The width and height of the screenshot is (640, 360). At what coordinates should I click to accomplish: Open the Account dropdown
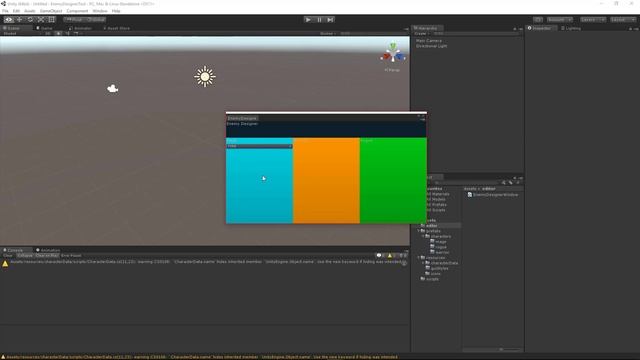coord(560,20)
